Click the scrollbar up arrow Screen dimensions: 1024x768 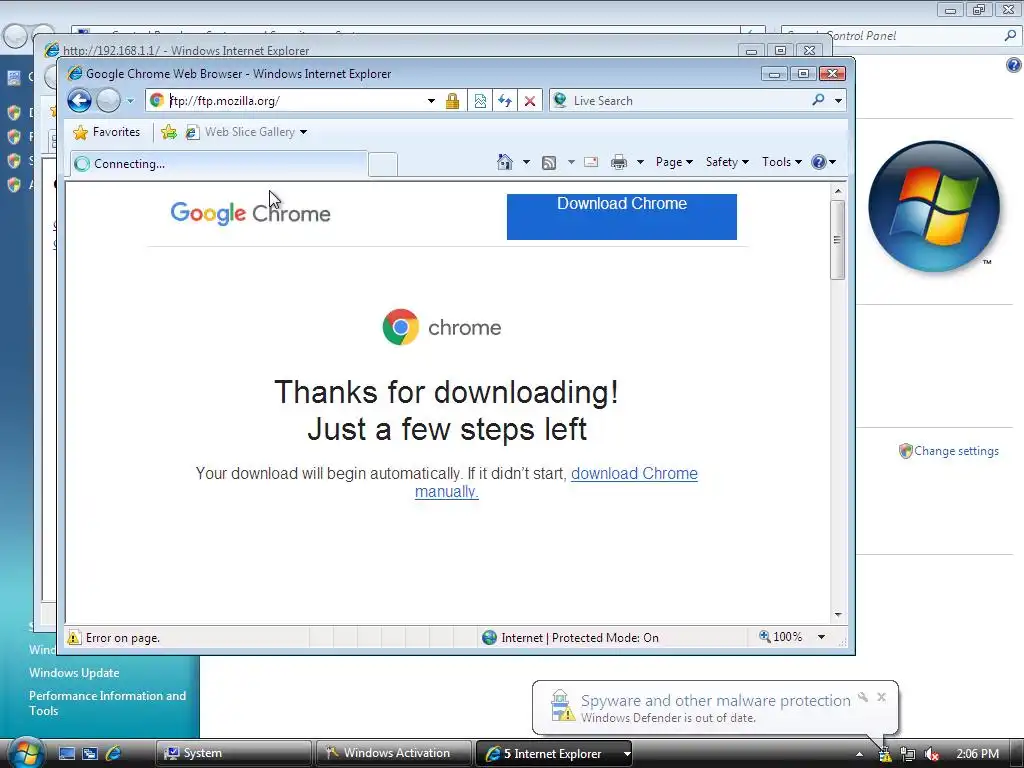click(x=838, y=191)
